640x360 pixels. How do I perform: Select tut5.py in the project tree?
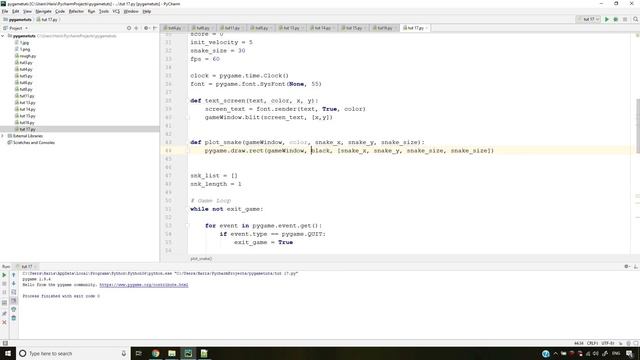pyautogui.click(x=23, y=76)
